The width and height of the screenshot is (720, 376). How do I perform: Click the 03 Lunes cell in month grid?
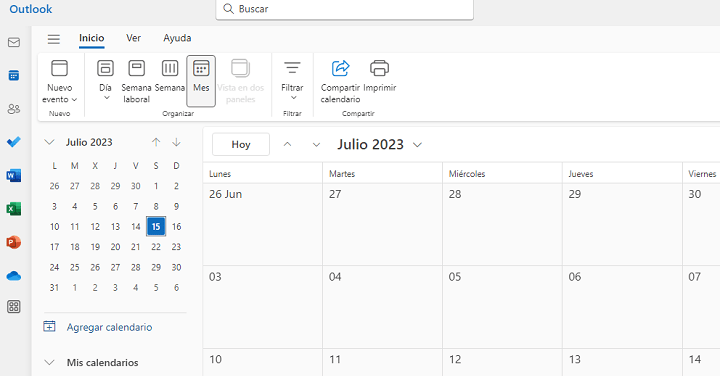point(263,307)
